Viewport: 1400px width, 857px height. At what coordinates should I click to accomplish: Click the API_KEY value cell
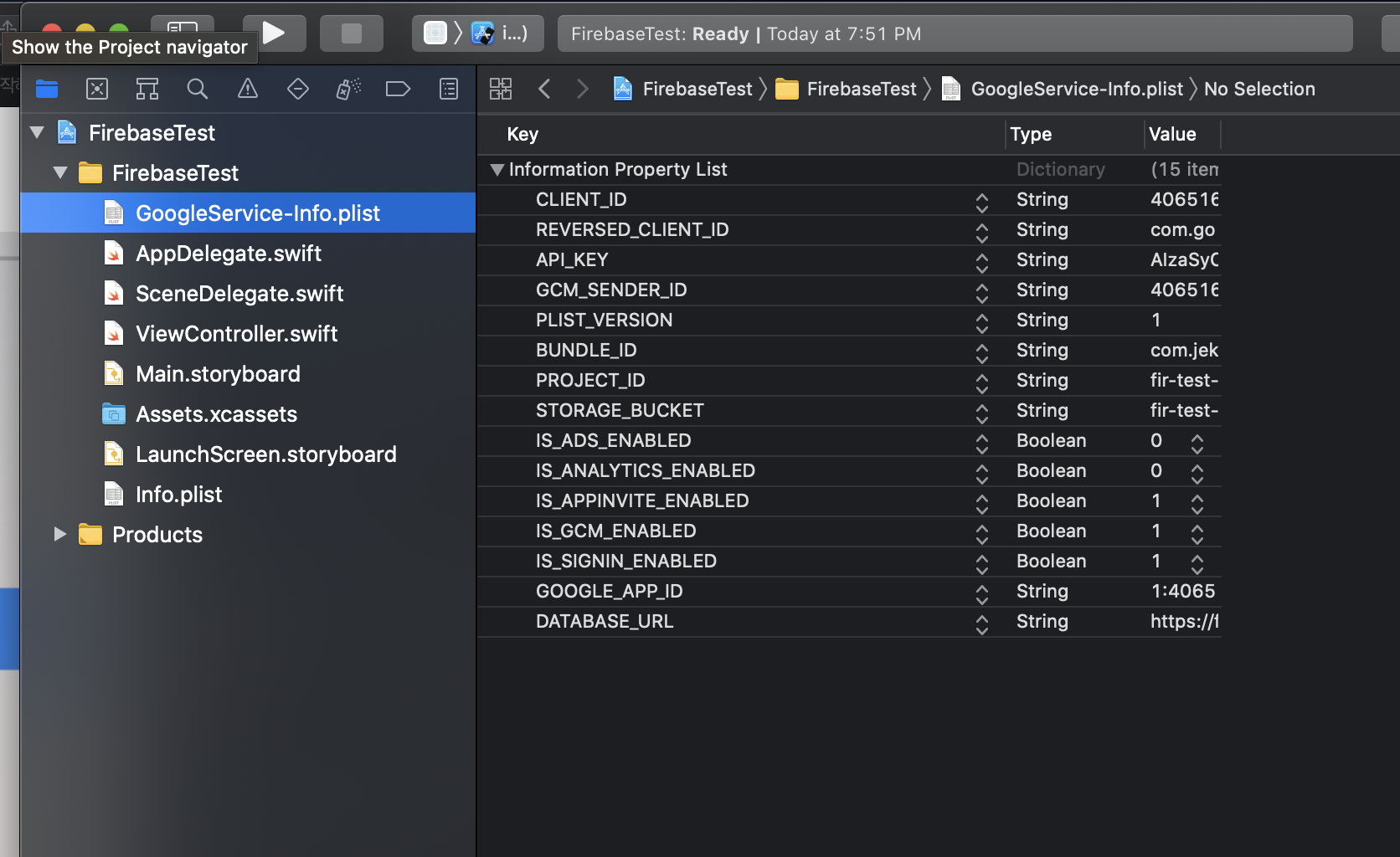1184,259
